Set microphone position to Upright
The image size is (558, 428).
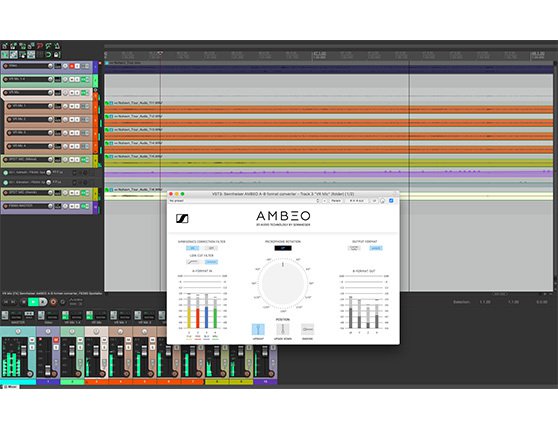[x=258, y=329]
